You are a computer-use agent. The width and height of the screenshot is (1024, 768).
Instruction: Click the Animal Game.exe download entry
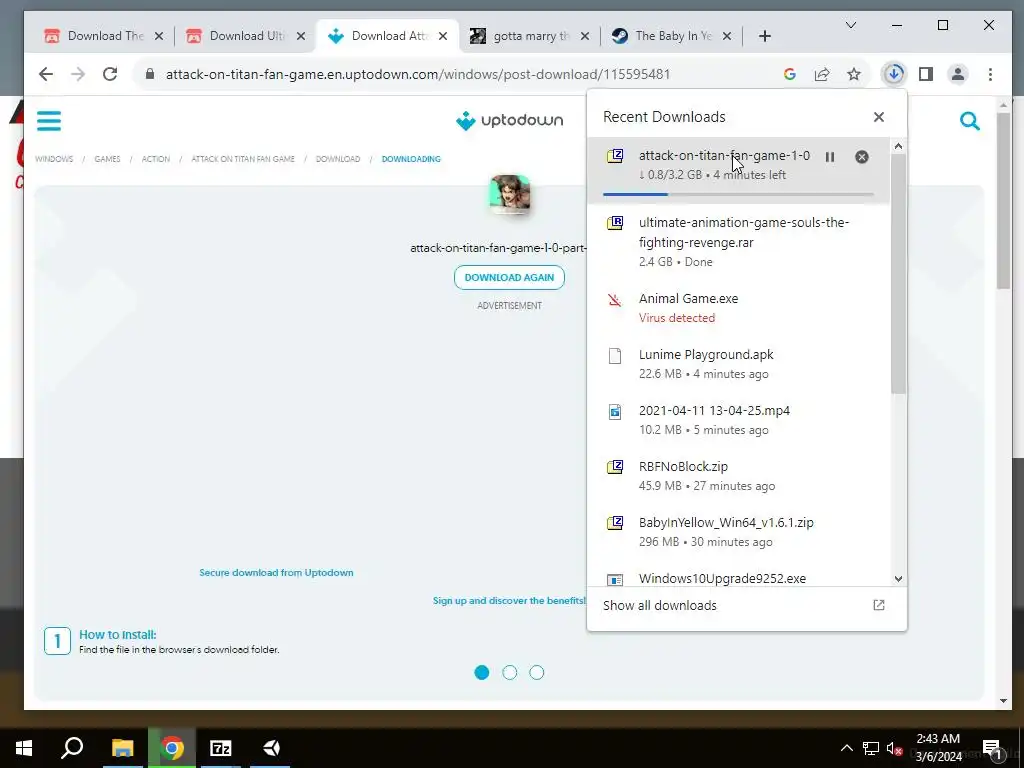pyautogui.click(x=738, y=308)
